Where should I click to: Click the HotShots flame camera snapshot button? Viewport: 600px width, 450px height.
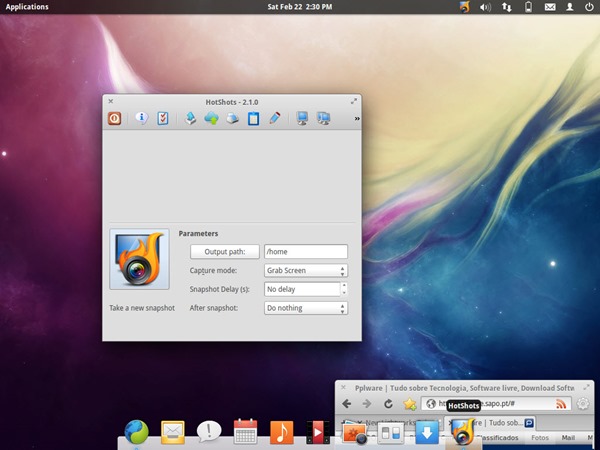tap(139, 259)
